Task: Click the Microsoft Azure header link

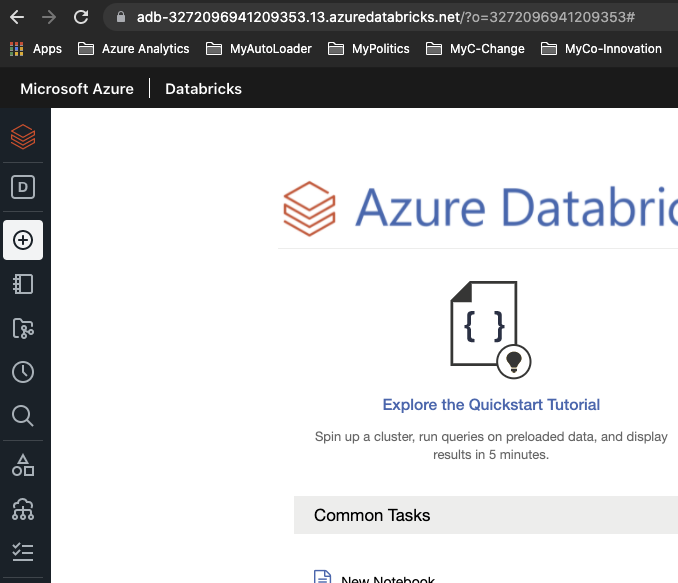Action: coord(77,89)
